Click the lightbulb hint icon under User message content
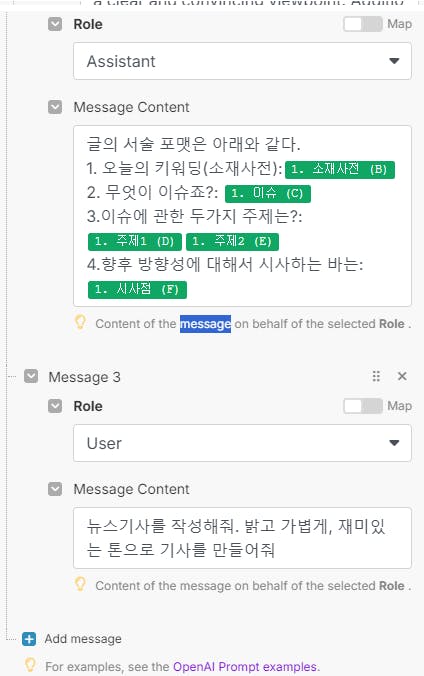 point(80,585)
